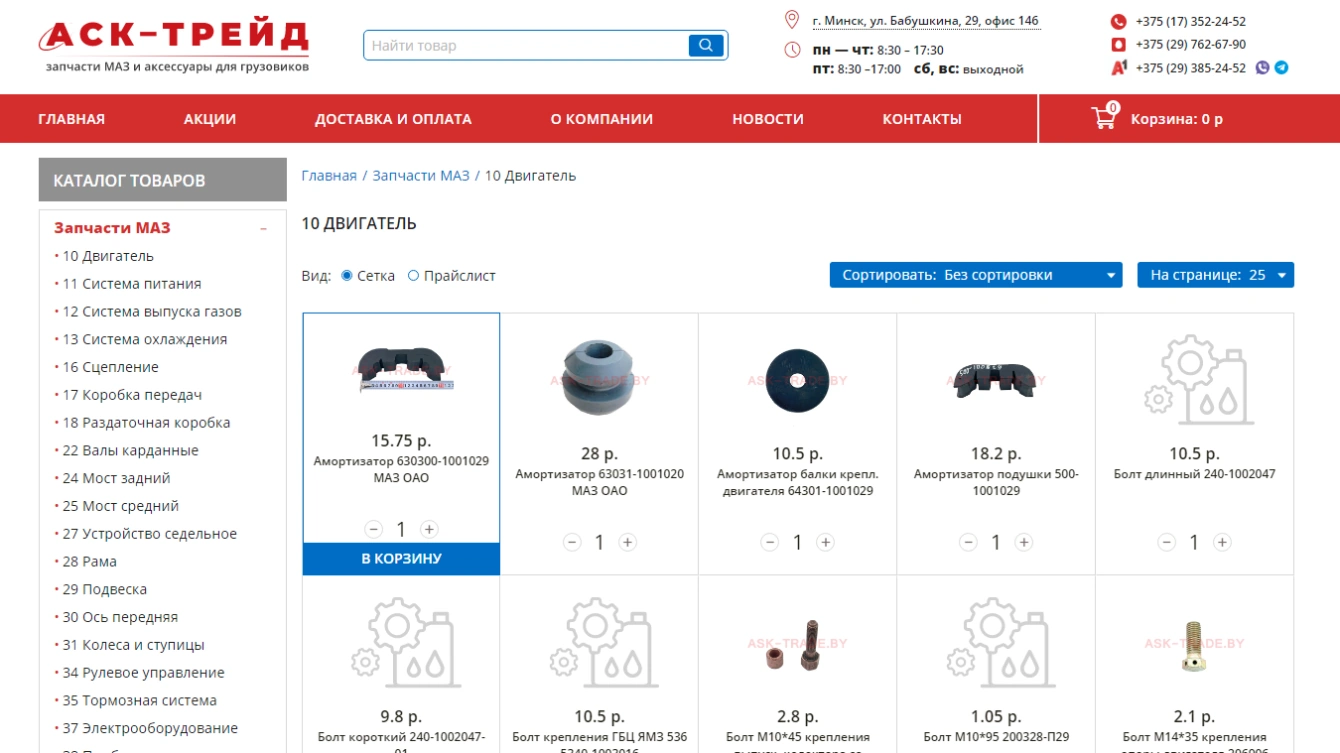The image size is (1340, 753).
Task: Open the Амортизатор 63031-1001020 МАЗ ОАО title
Action: (599, 482)
